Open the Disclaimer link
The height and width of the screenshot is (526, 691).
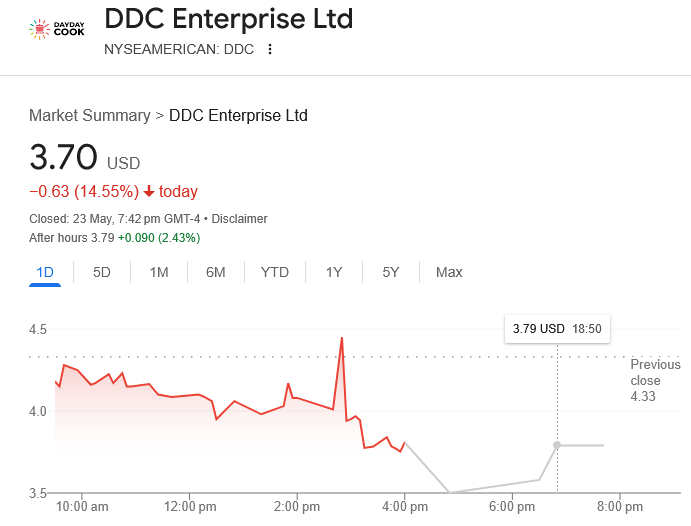pos(239,218)
